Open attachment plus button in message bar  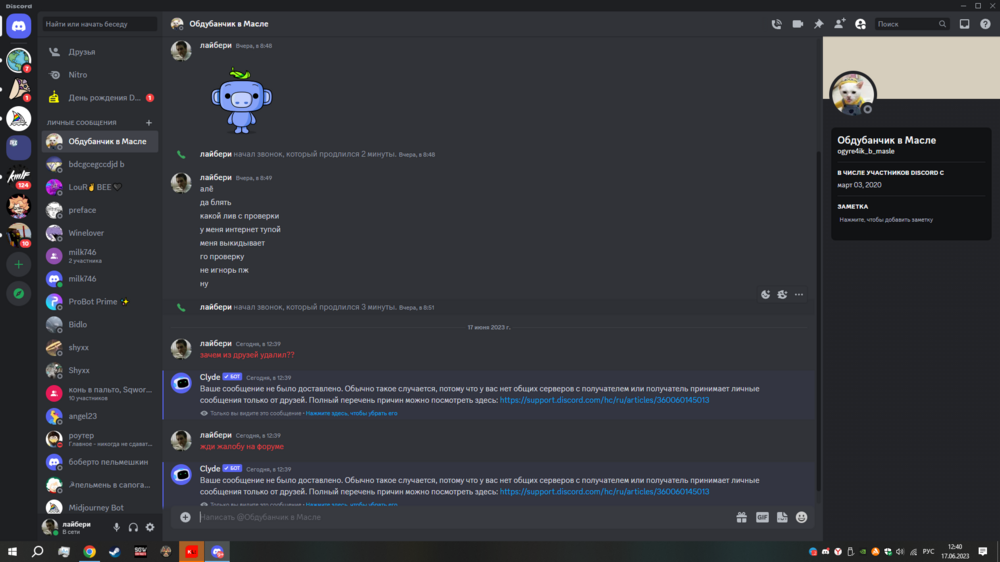click(185, 517)
